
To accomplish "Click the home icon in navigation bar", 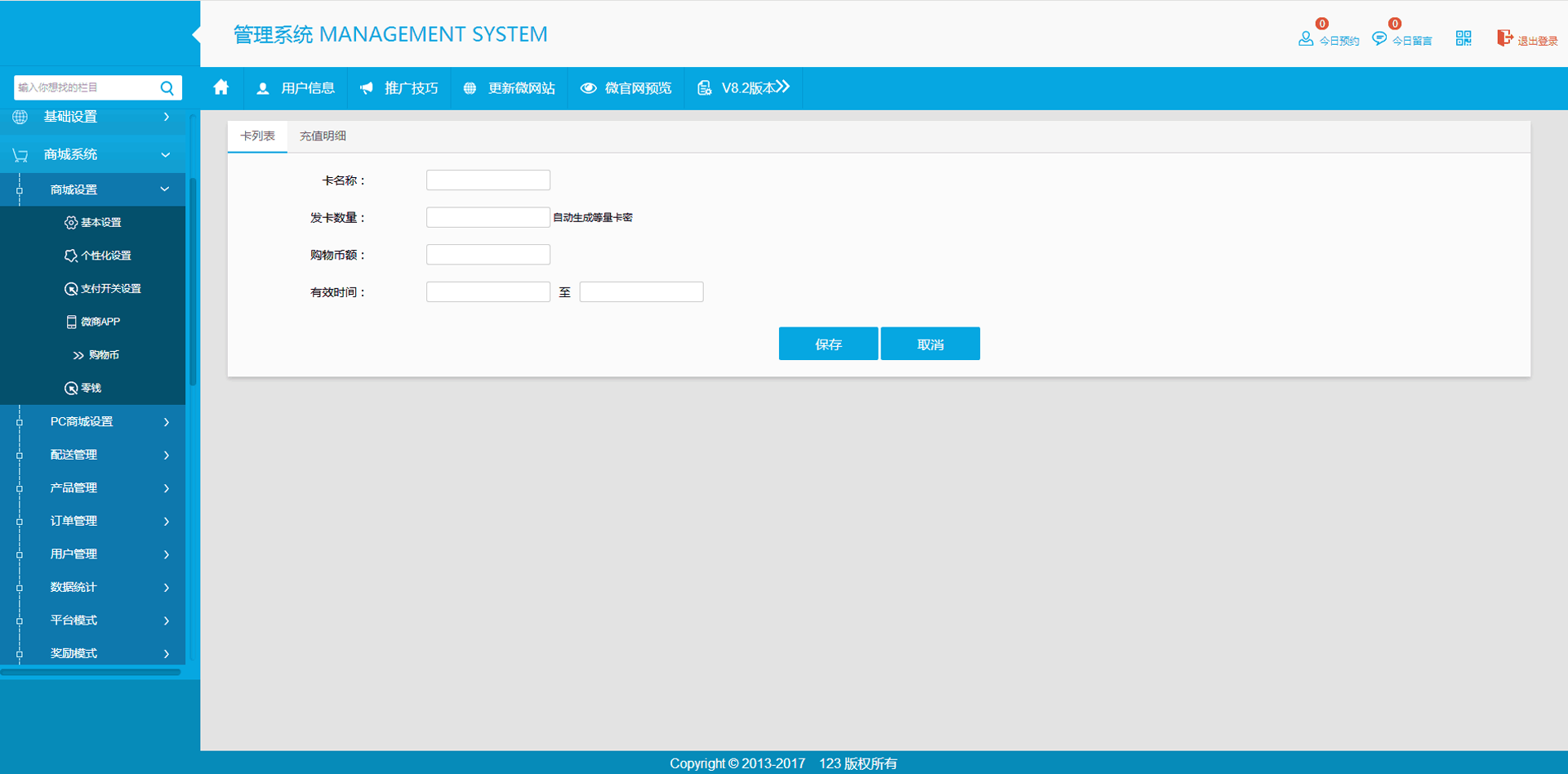I will pos(220,87).
